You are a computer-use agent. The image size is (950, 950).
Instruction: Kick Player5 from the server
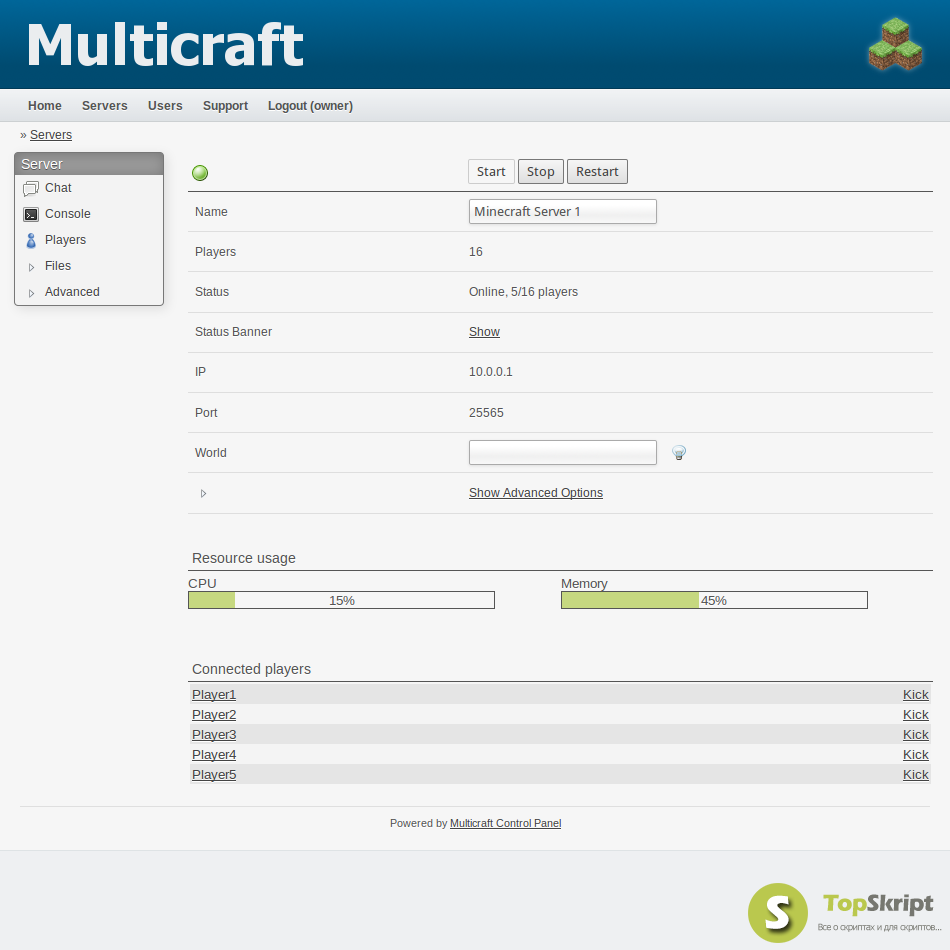click(x=915, y=775)
